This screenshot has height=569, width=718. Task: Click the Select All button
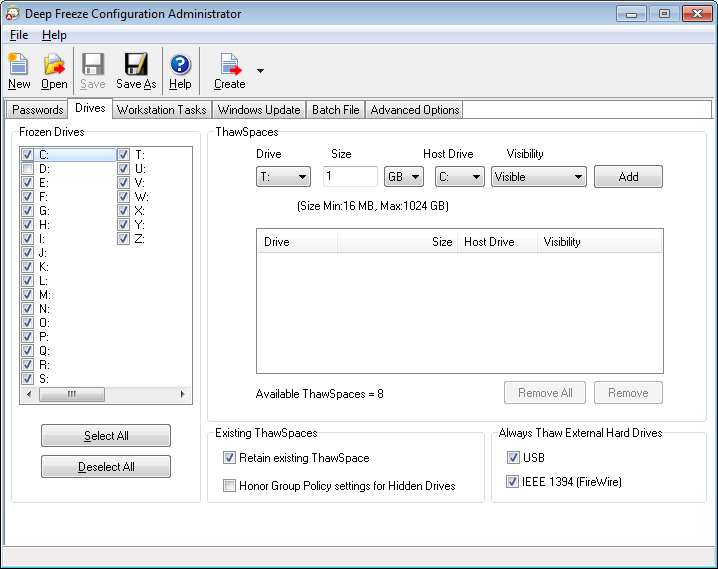click(106, 435)
